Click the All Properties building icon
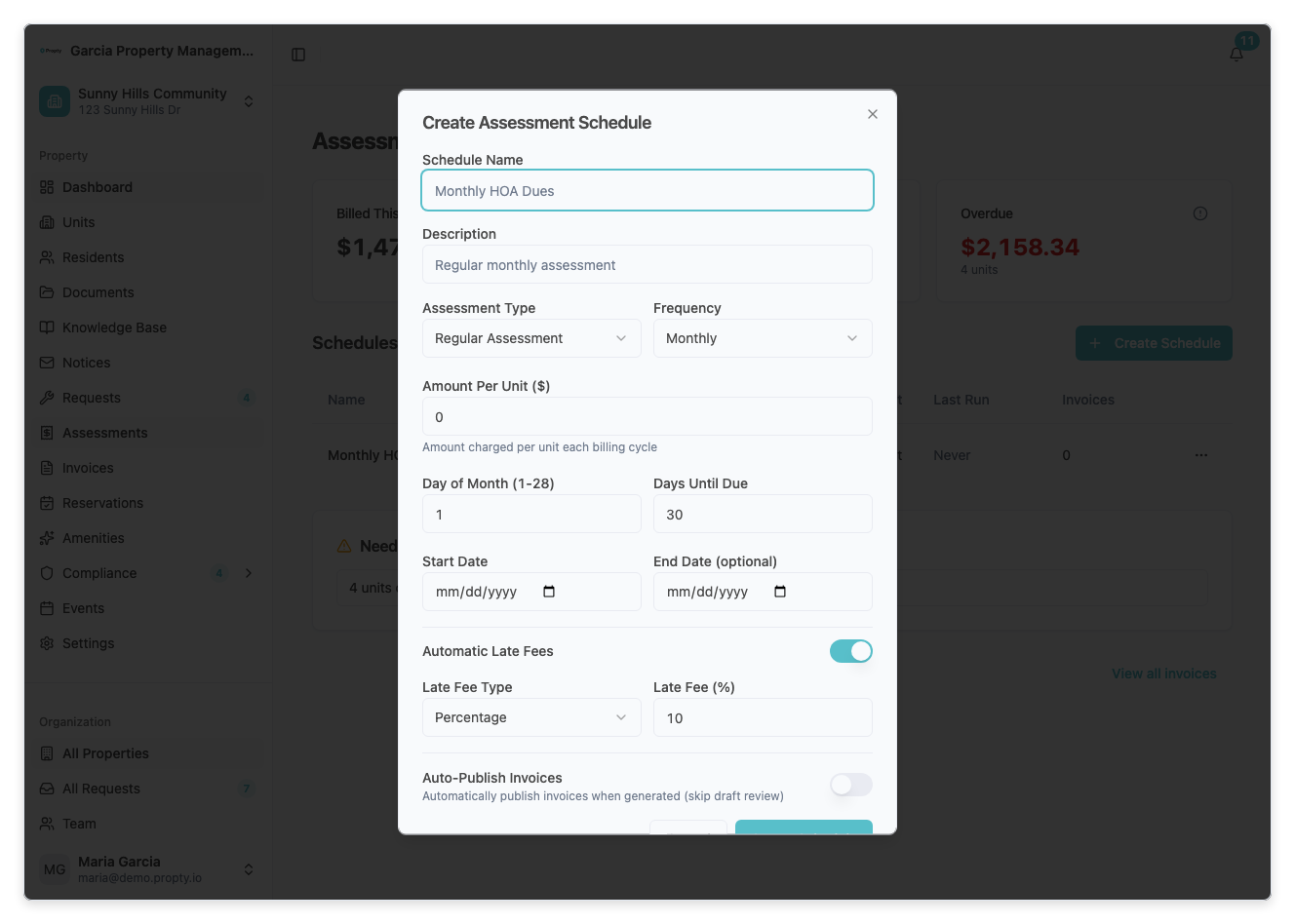The width and height of the screenshot is (1295, 924). pos(47,753)
